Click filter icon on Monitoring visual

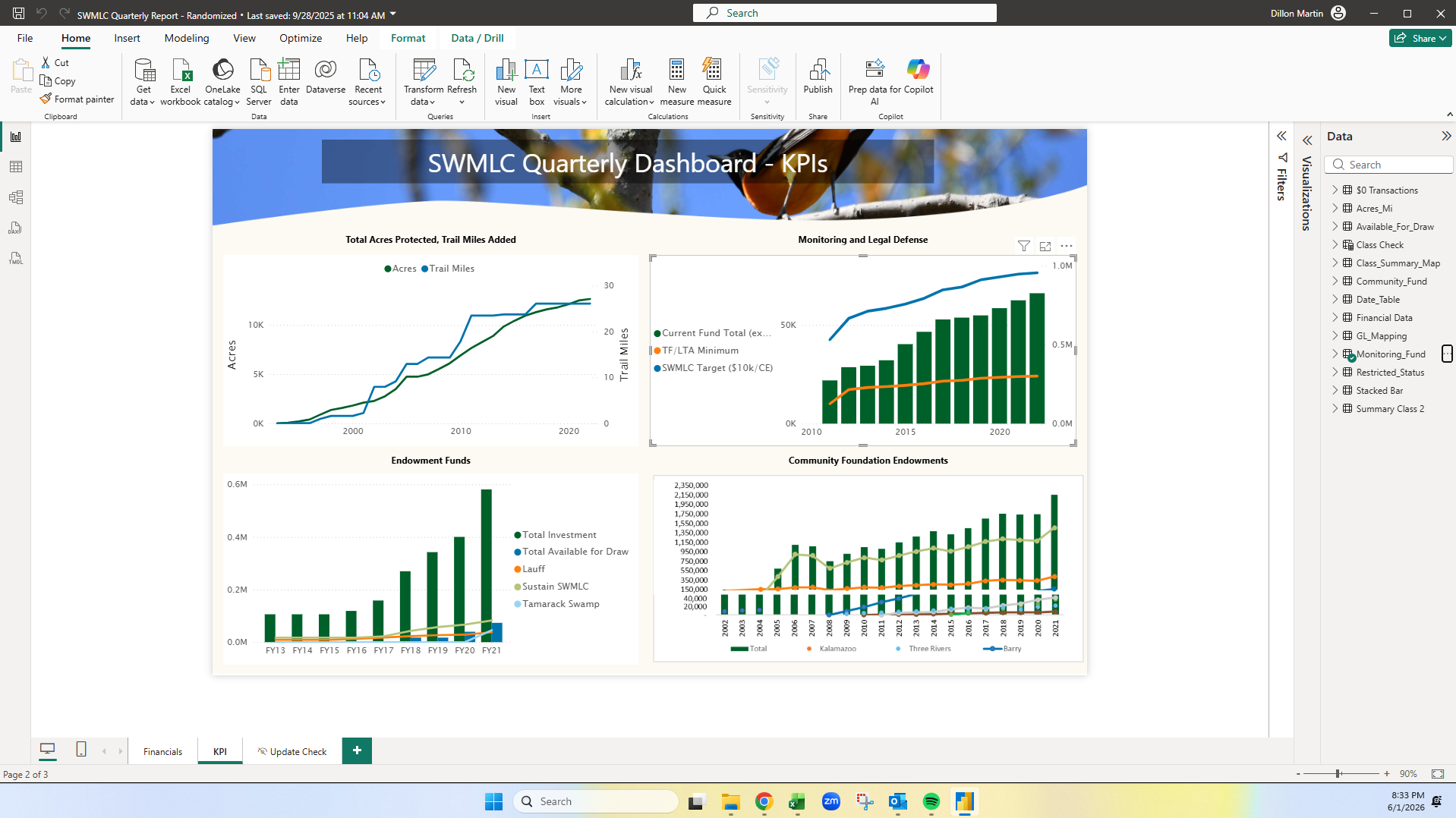(x=1024, y=246)
